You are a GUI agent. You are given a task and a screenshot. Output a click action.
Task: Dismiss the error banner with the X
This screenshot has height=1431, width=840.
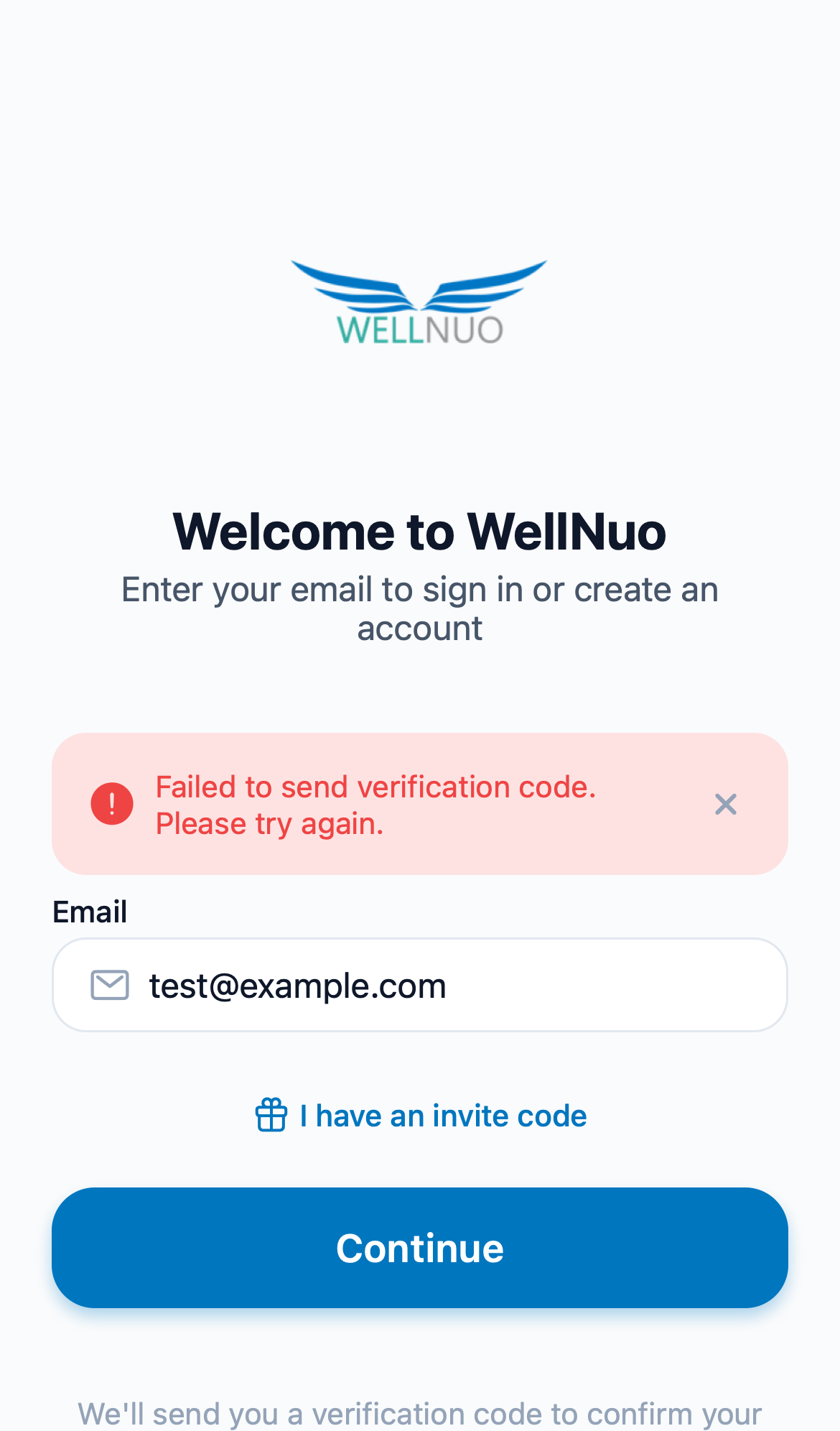[x=726, y=804]
